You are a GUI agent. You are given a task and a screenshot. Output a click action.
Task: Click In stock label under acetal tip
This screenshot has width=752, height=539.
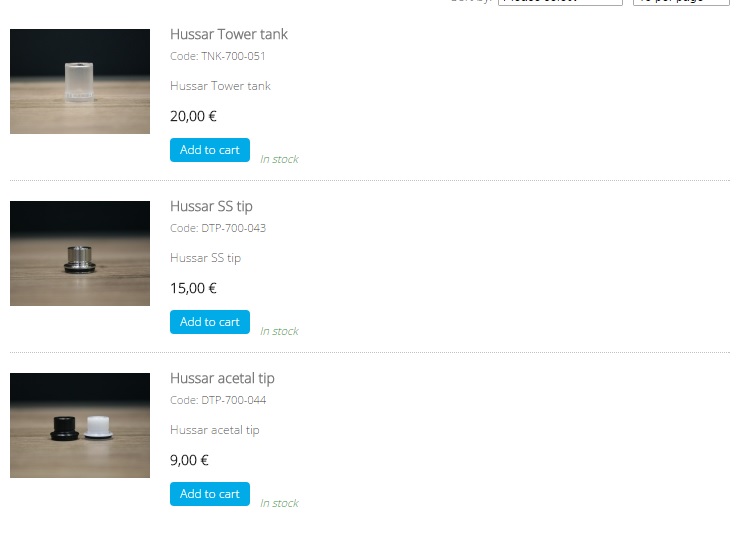point(279,503)
